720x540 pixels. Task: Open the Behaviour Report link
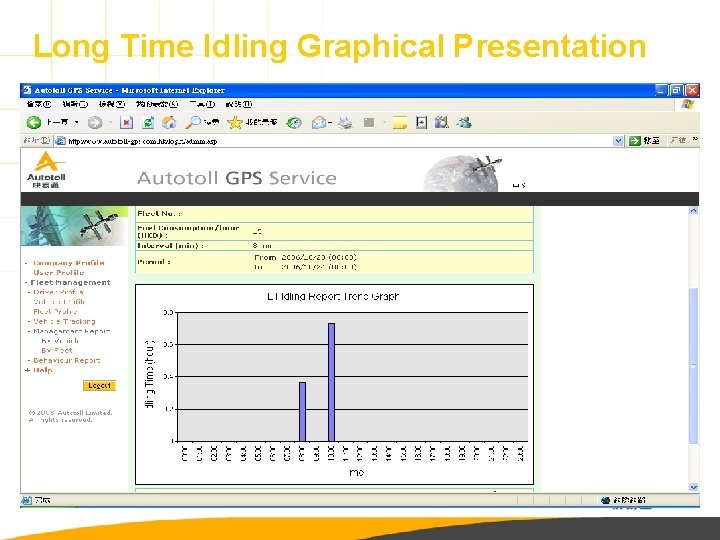(67, 360)
